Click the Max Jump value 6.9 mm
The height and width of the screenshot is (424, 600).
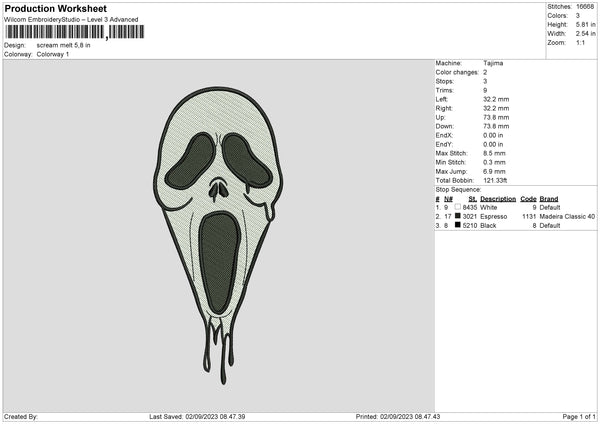click(494, 171)
